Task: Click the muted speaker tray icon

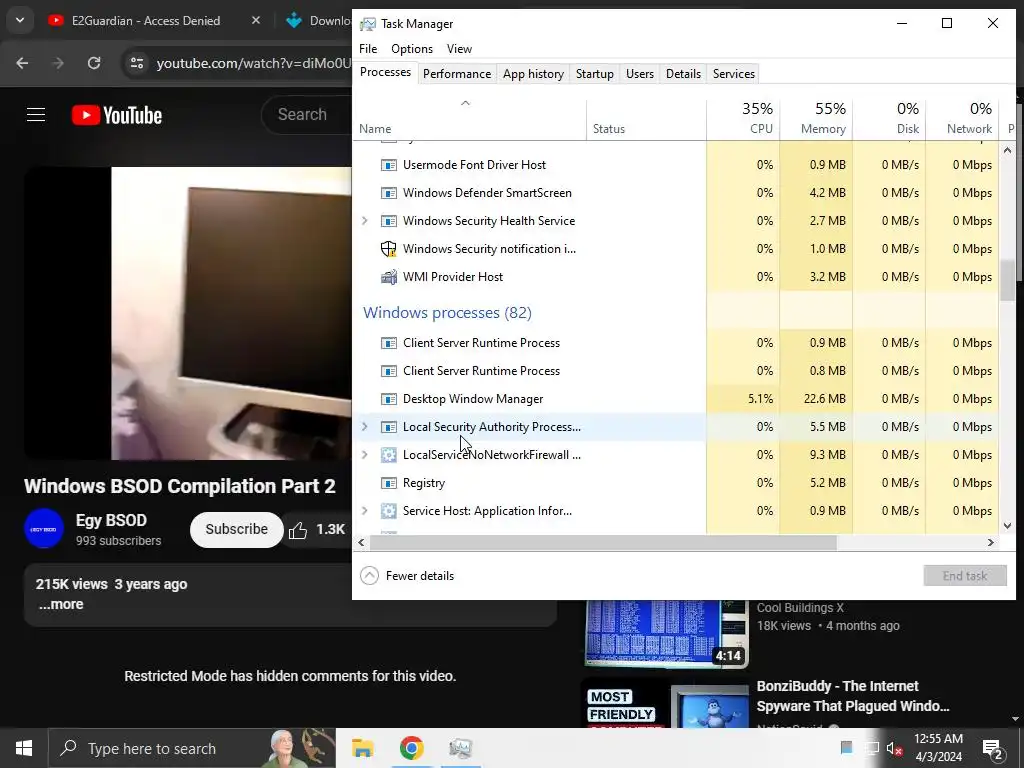Action: pyautogui.click(x=895, y=748)
